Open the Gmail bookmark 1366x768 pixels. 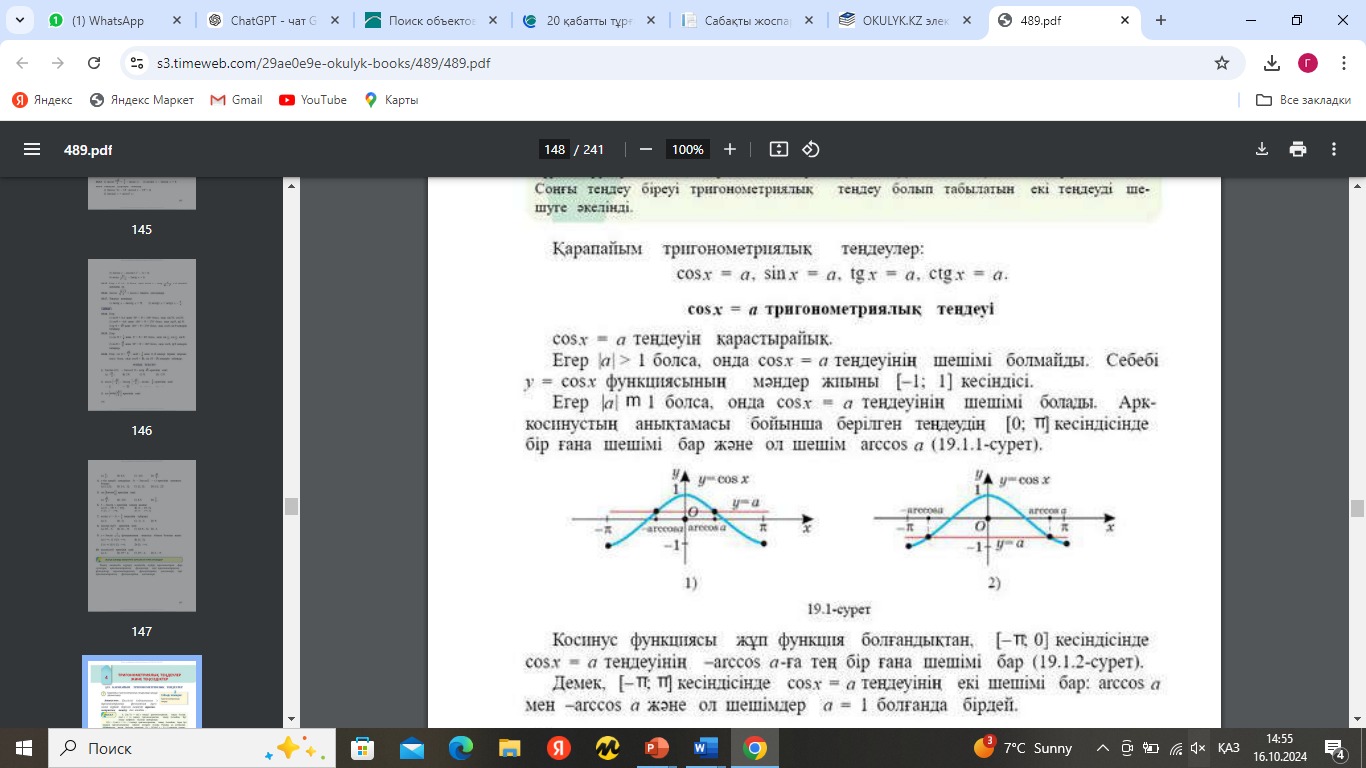coord(236,100)
